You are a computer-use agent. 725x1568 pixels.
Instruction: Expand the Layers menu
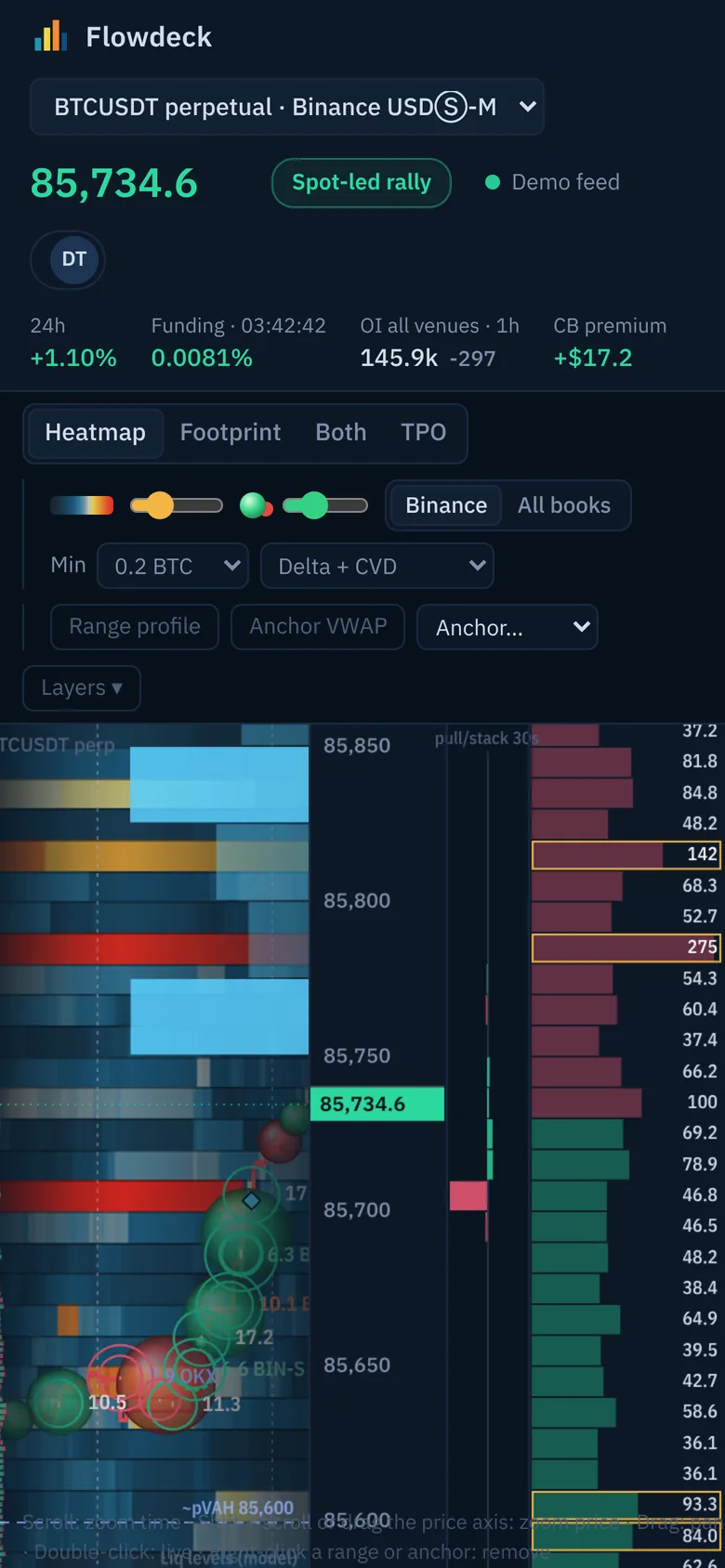[82, 688]
